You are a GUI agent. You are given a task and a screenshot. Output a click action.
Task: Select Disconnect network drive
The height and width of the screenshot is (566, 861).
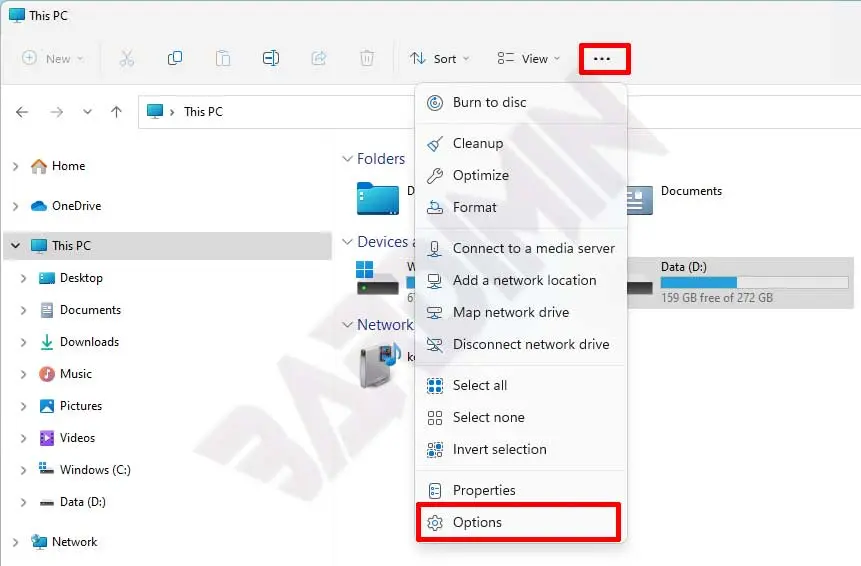pyautogui.click(x=521, y=344)
